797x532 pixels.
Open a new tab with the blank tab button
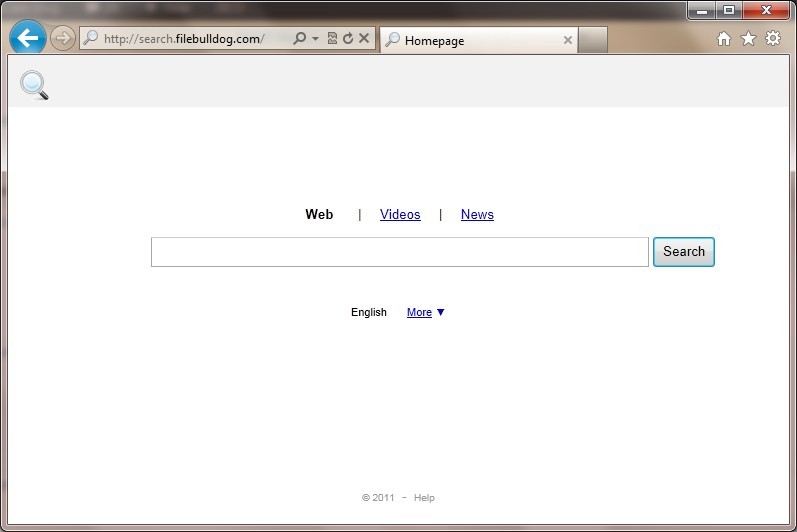(x=593, y=40)
